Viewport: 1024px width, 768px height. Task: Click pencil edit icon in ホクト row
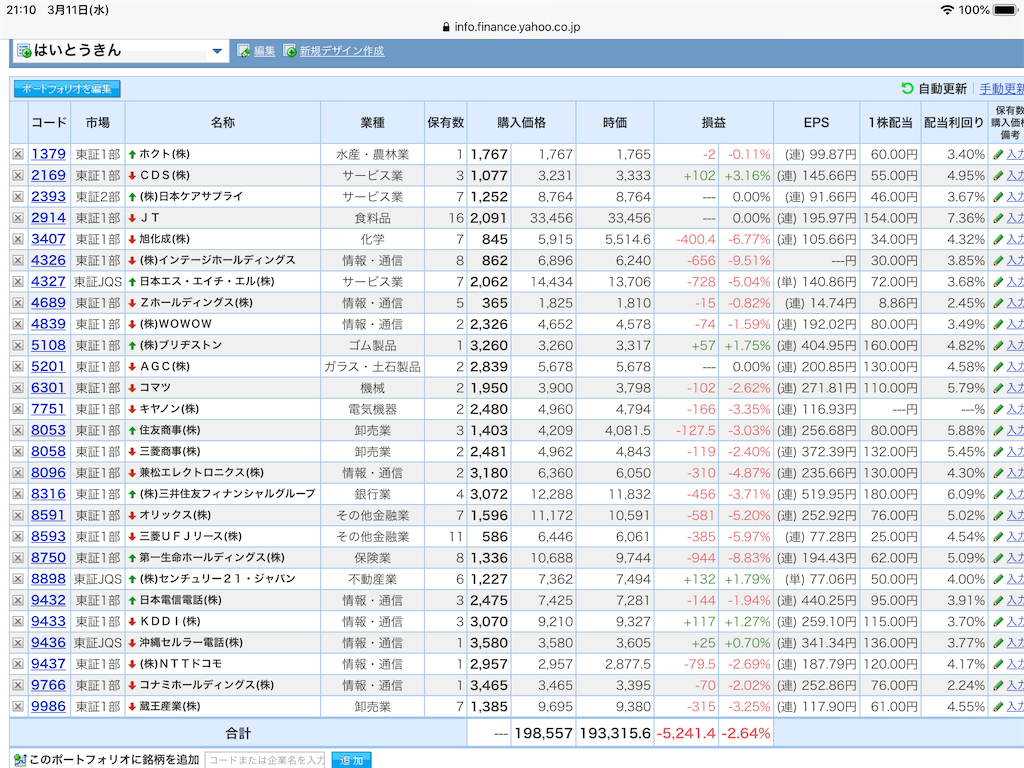(998, 155)
